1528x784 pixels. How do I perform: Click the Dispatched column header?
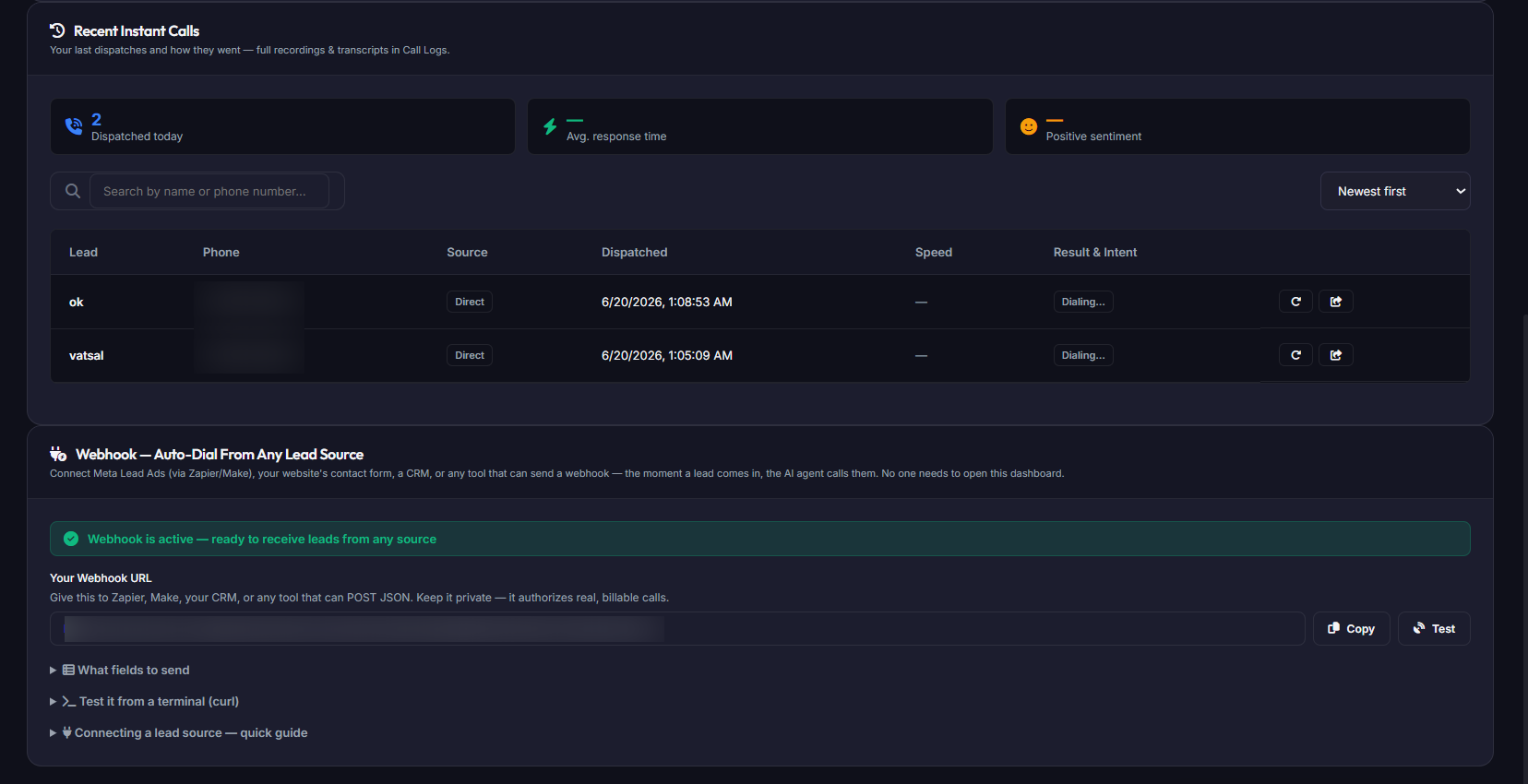(x=635, y=252)
